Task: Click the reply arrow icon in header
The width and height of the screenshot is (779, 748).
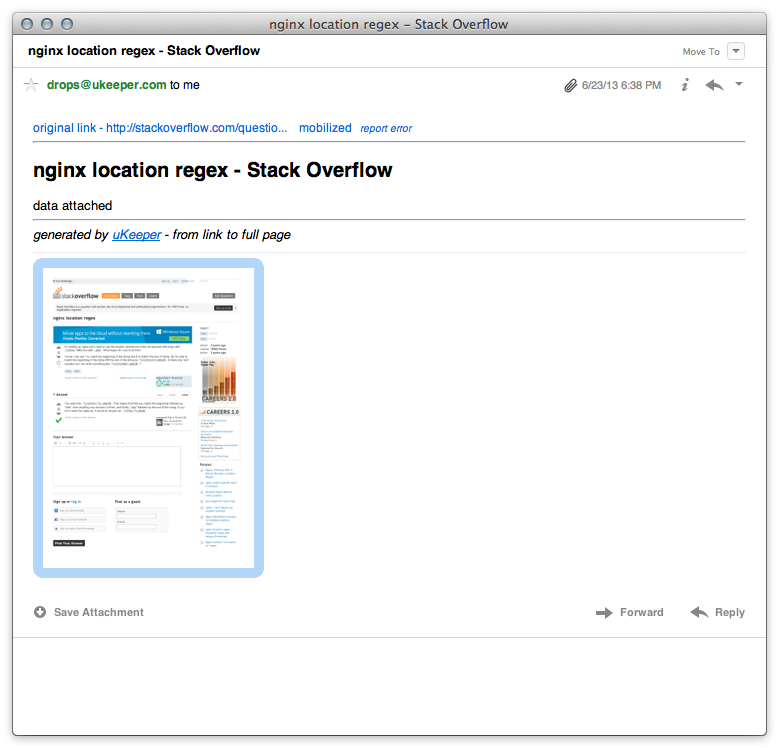Action: pos(714,86)
